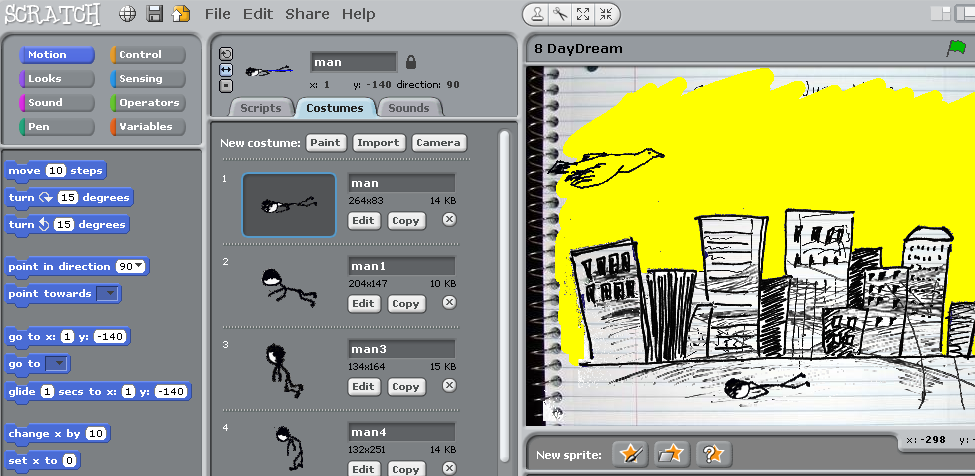Delete the man3 costume with X

449,385
